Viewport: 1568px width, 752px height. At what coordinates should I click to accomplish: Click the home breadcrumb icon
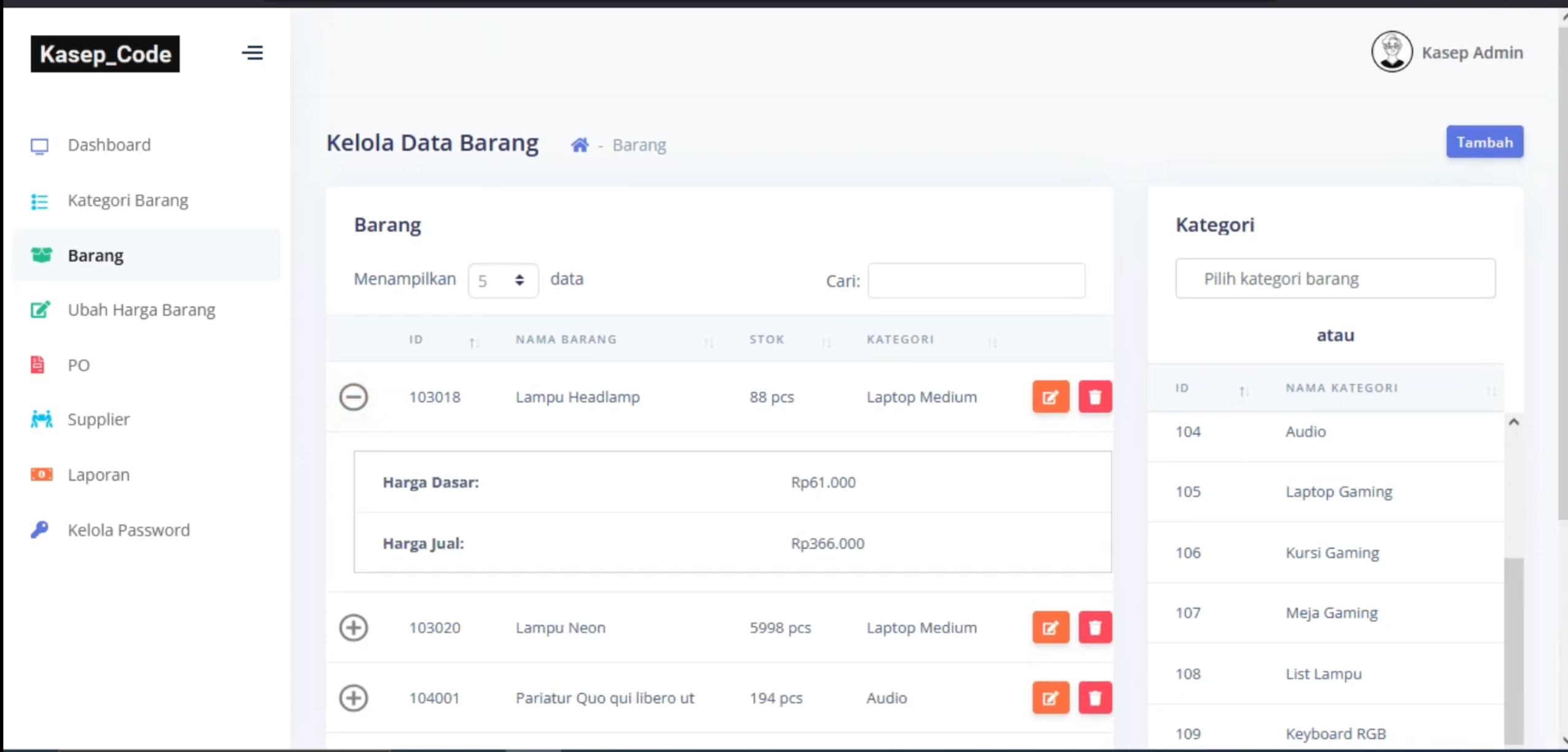[x=579, y=145]
